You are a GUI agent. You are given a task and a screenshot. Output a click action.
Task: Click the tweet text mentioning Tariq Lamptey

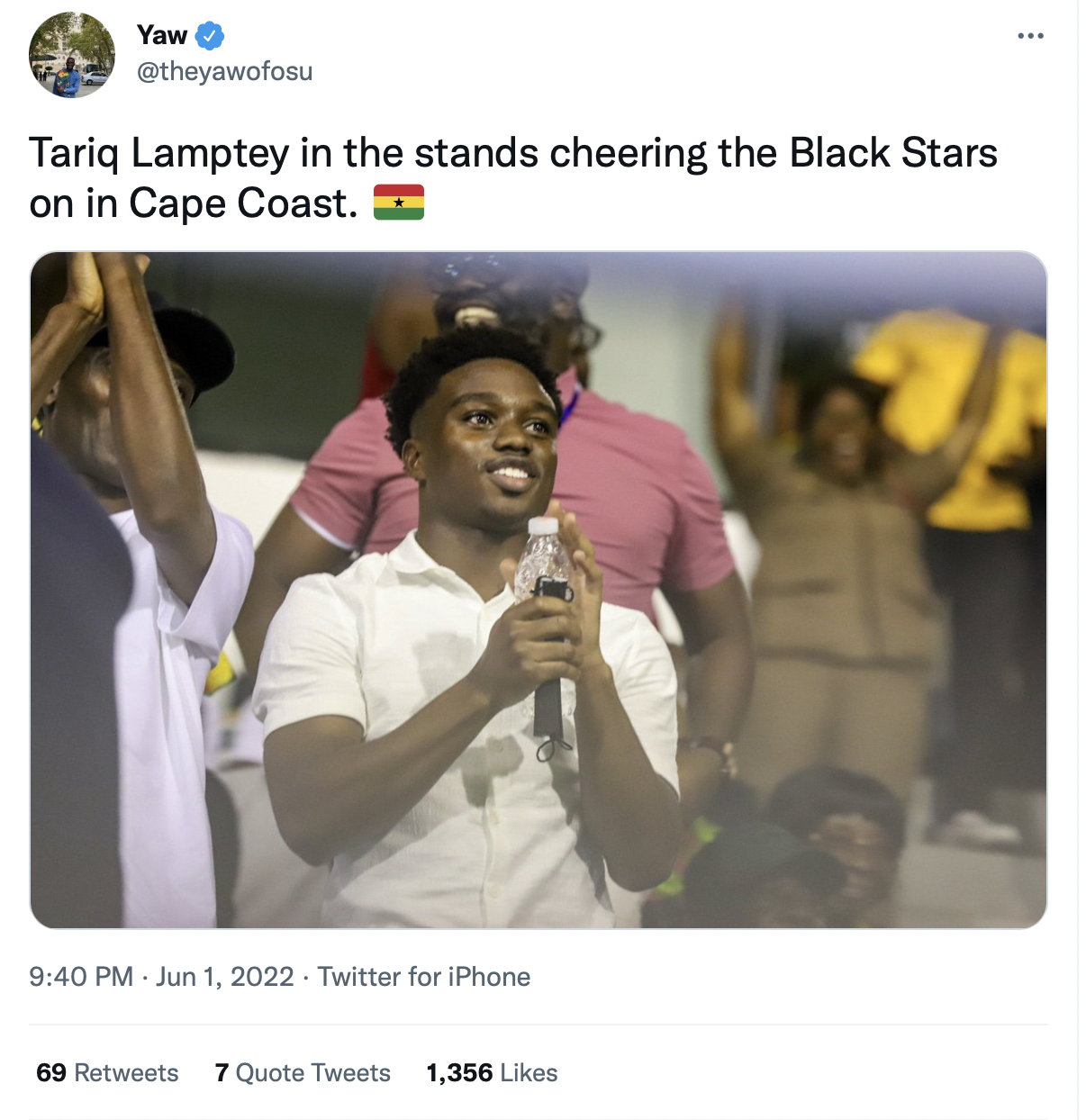(513, 178)
